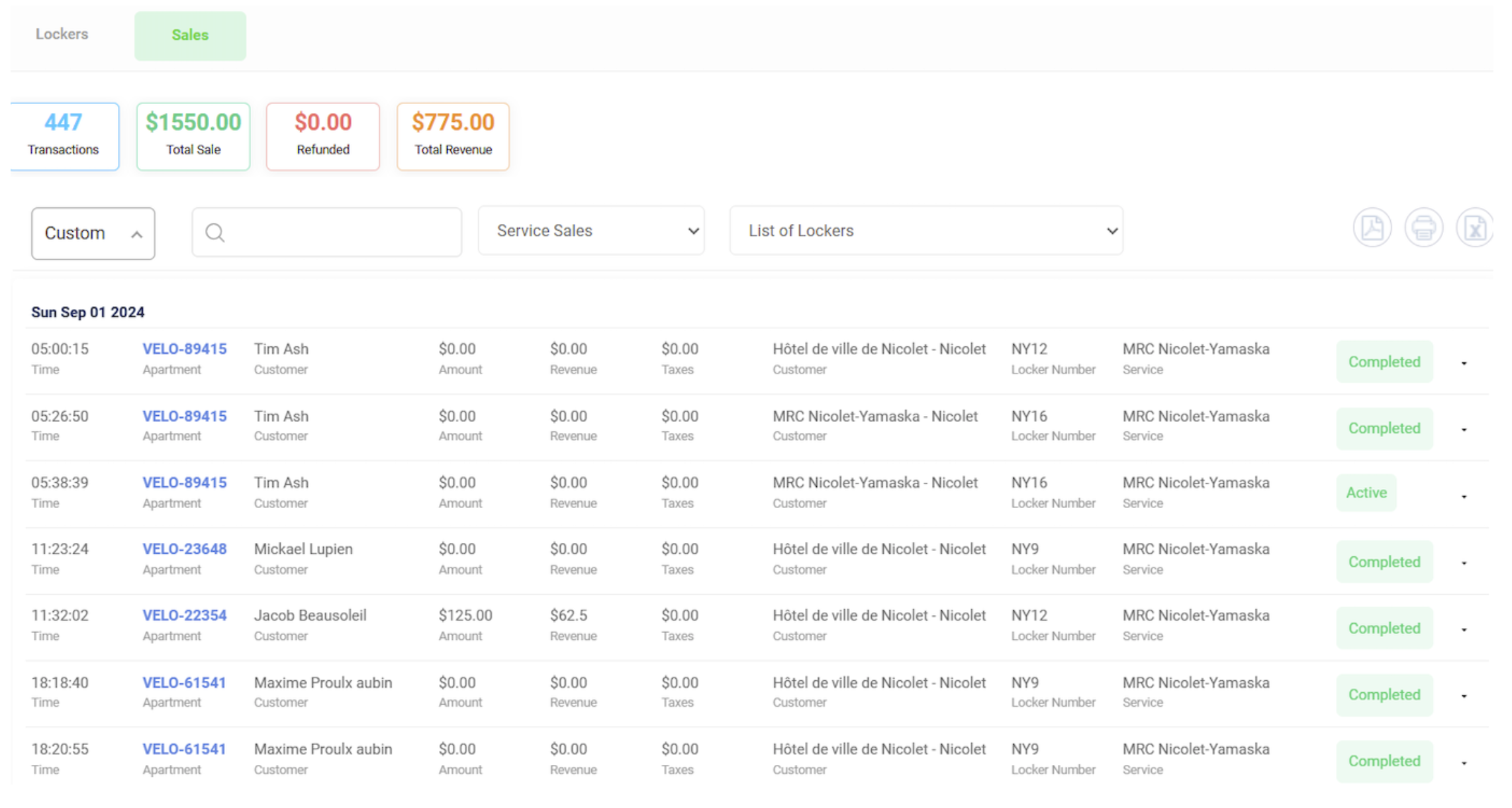The height and width of the screenshot is (808, 1512).
Task: Print the sales list
Action: [x=1423, y=228]
